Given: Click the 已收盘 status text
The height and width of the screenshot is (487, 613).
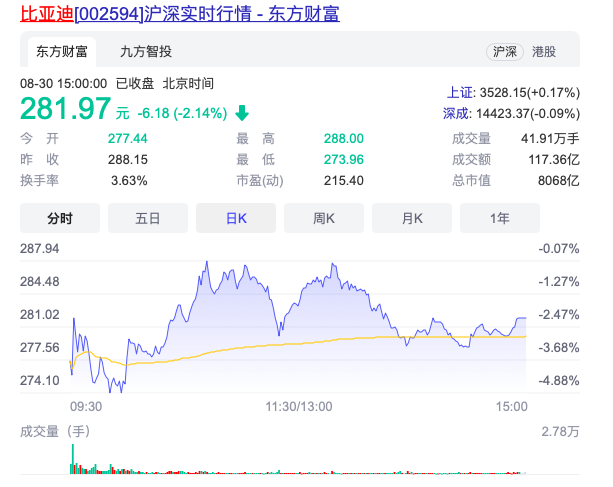Looking at the screenshot, I should (x=135, y=84).
